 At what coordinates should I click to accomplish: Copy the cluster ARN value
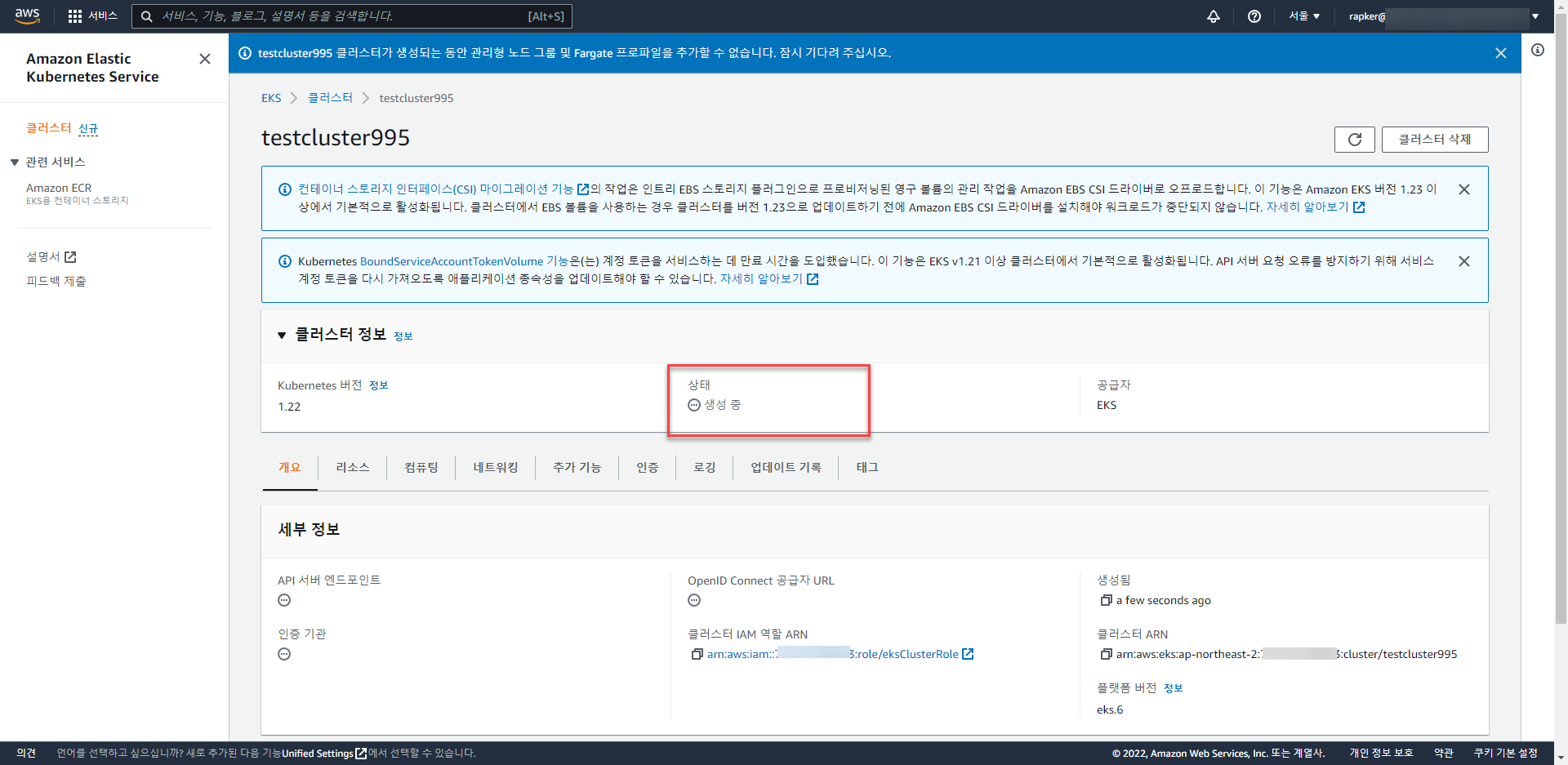[1107, 654]
